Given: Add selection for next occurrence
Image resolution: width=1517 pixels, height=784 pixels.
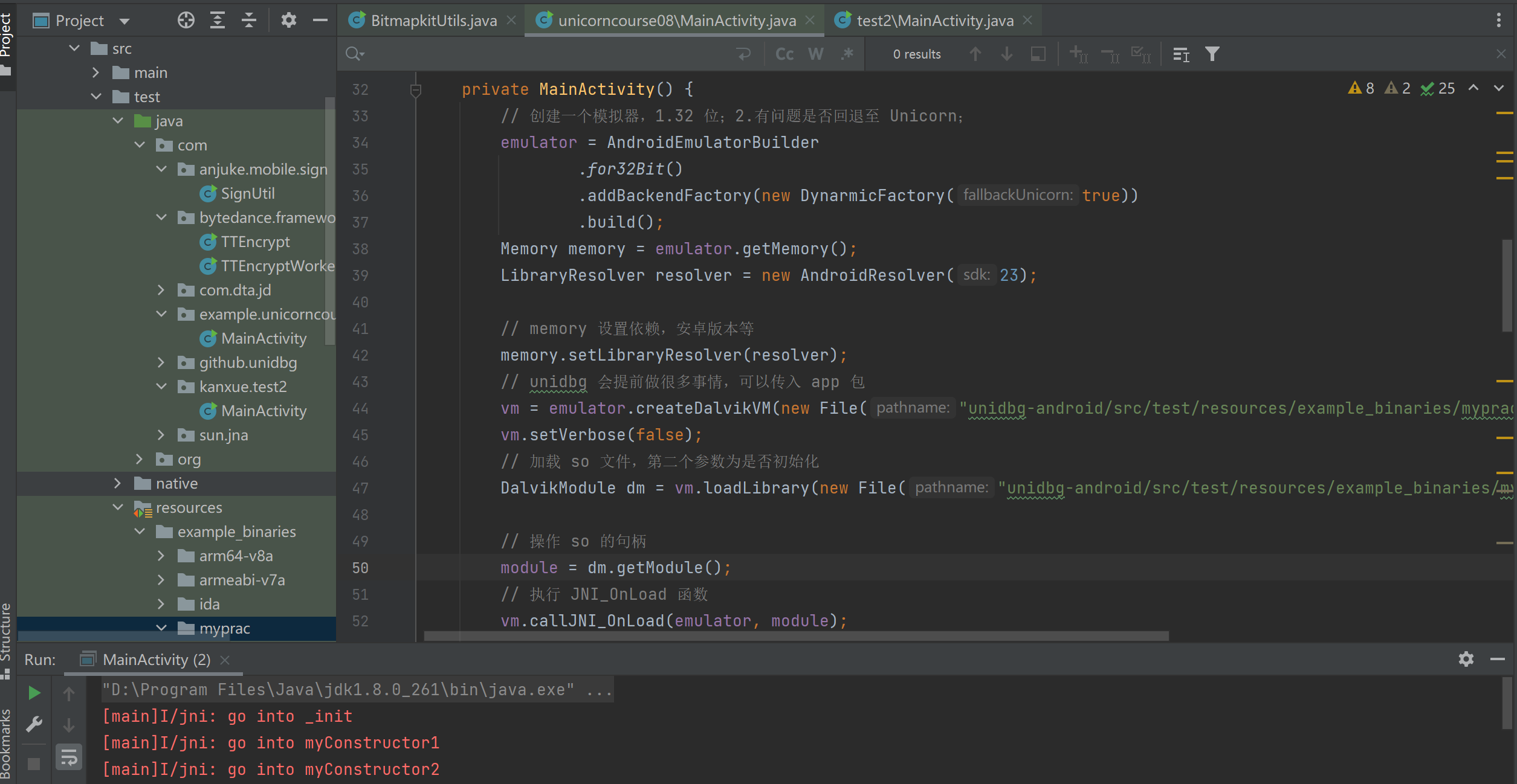Looking at the screenshot, I should [1079, 54].
